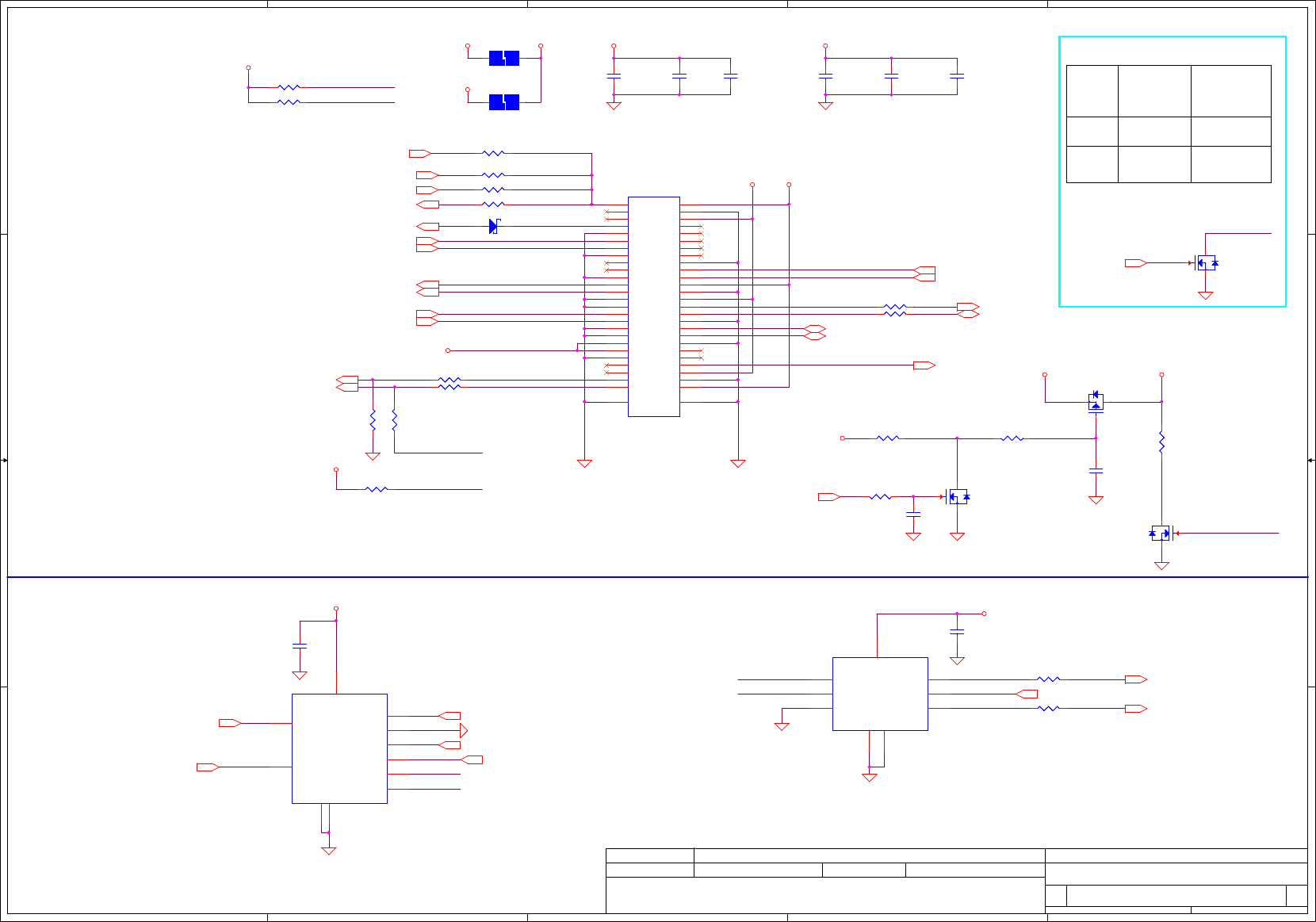Select the topmost input port with series resistor

(x=420, y=153)
